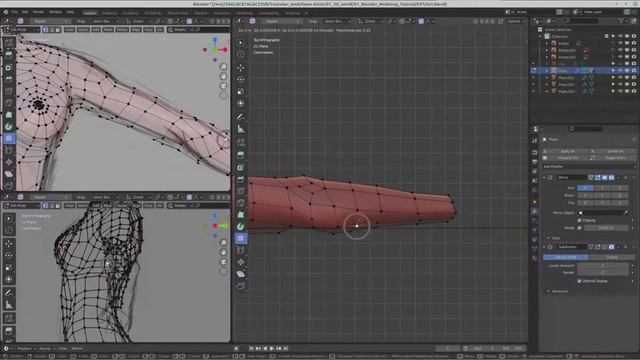Select the Cursor tool in the red arm viewport
Image resolution: width=640 pixels, height=360 pixels.
click(x=241, y=54)
